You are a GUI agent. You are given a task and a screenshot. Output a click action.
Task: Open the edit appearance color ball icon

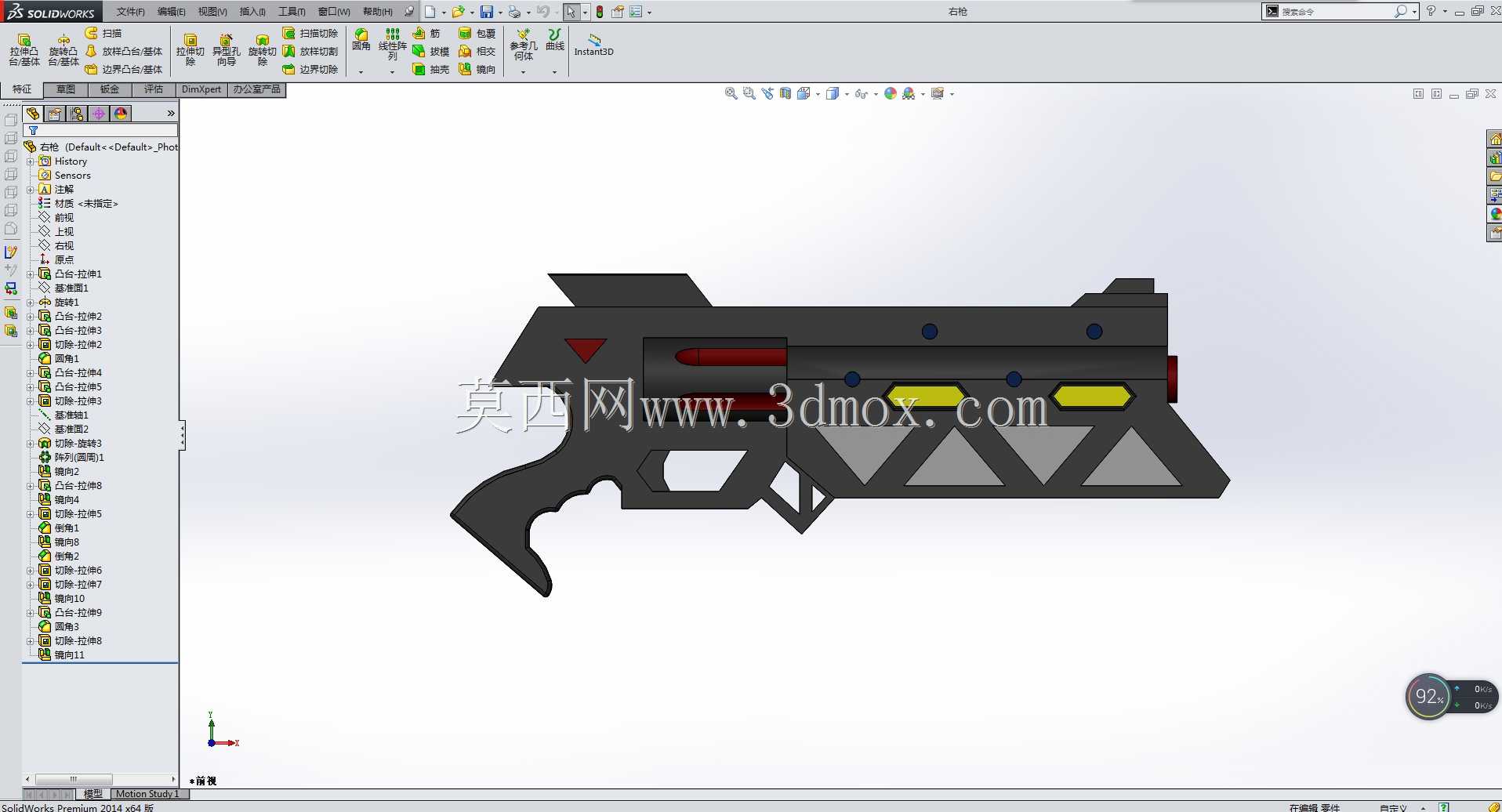[x=891, y=93]
